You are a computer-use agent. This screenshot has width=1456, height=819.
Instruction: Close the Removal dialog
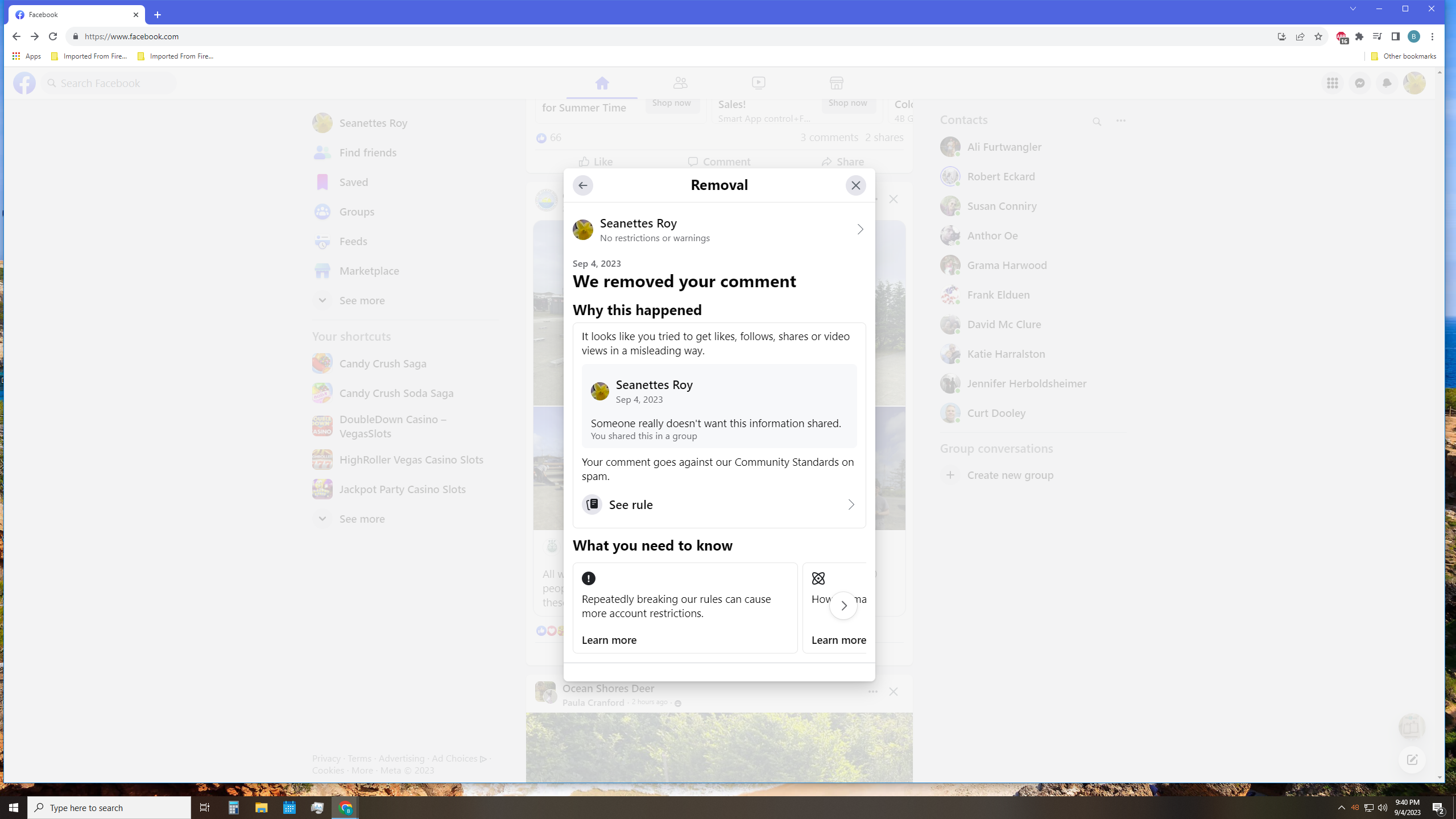point(855,185)
